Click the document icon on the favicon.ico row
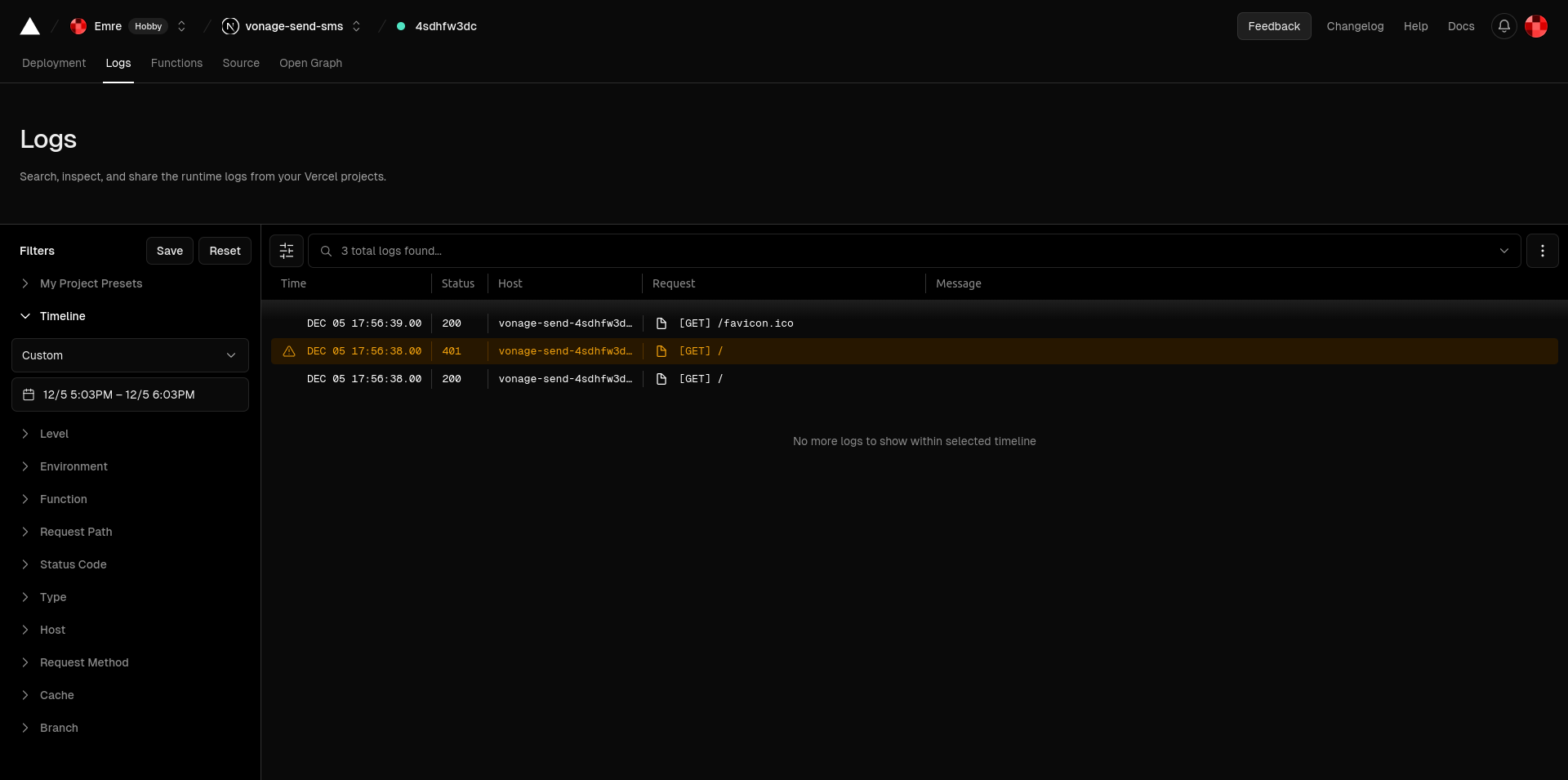Viewport: 1568px width, 780px height. pos(661,323)
